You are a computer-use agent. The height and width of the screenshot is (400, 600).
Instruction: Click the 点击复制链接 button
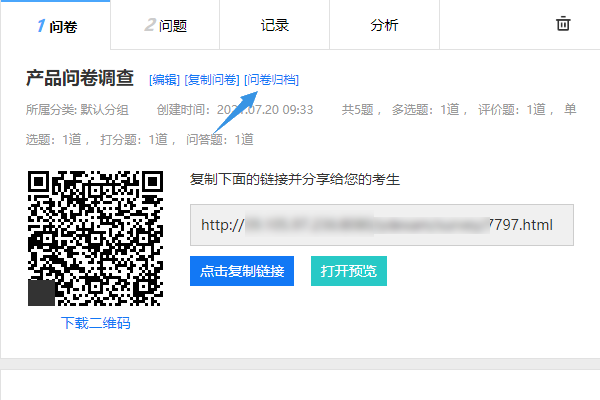coord(242,271)
